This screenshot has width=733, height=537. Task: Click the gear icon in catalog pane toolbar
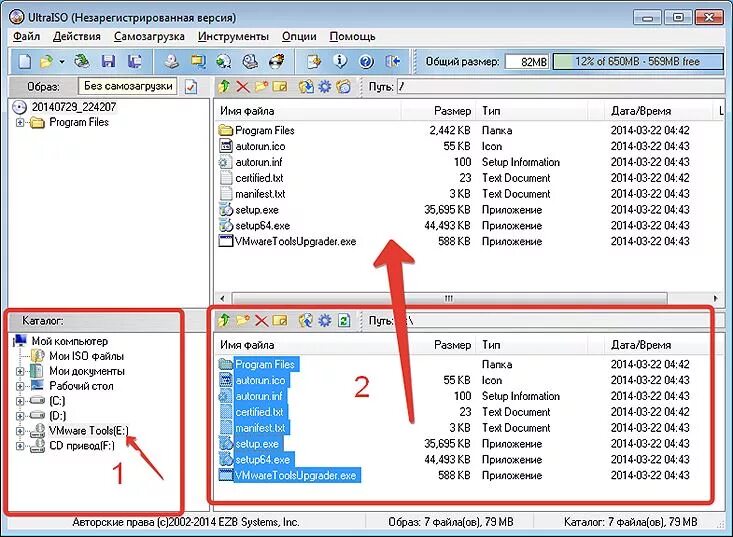325,320
